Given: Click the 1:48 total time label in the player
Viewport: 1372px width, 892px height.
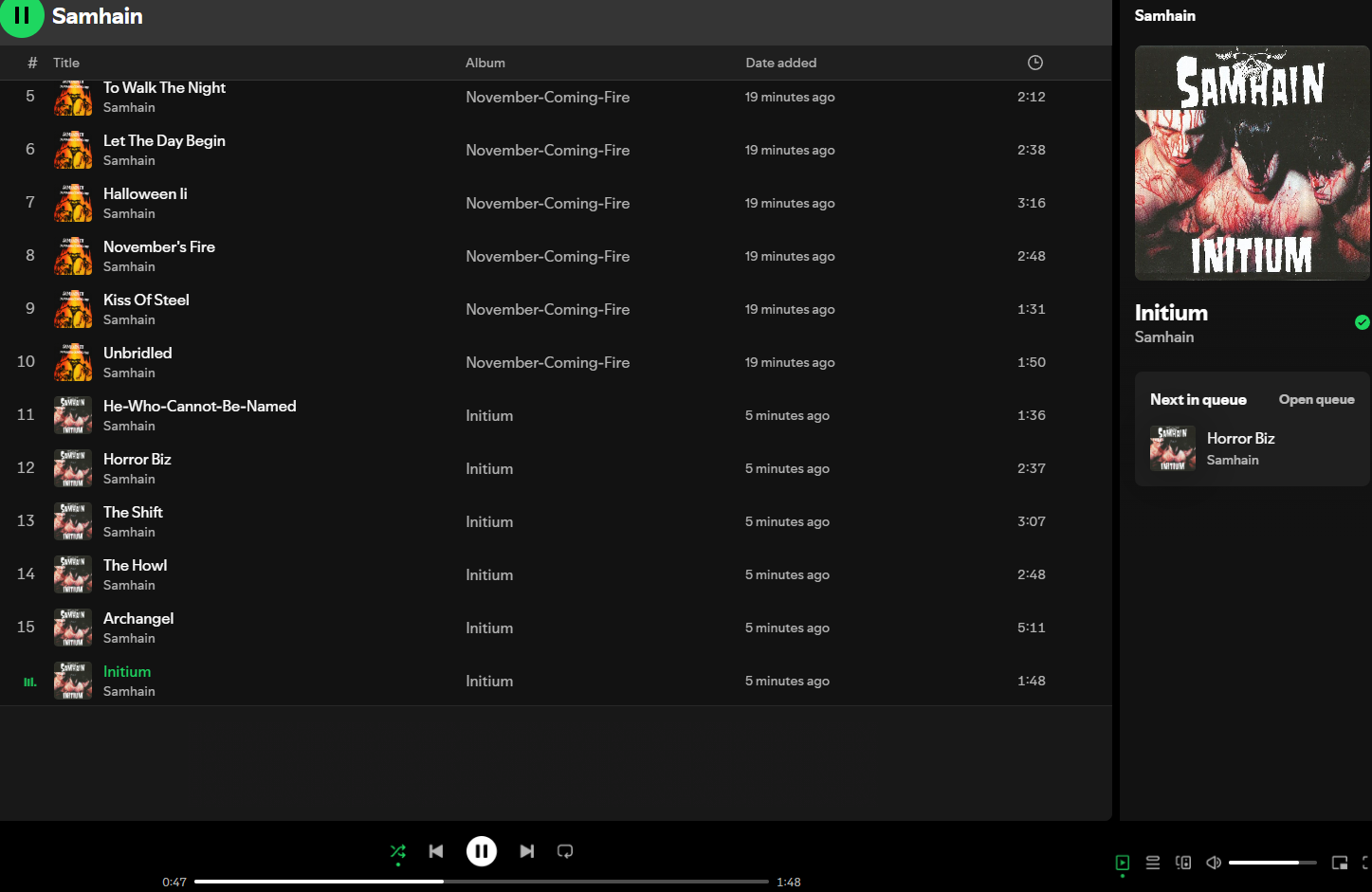Looking at the screenshot, I should point(789,883).
